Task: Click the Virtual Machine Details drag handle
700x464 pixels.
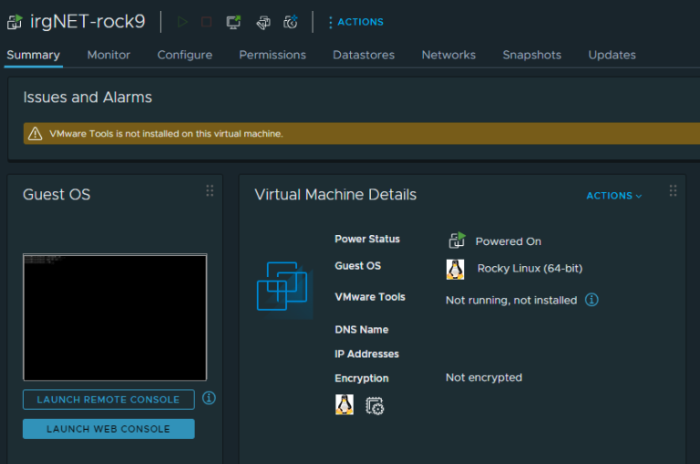Action: tap(673, 191)
